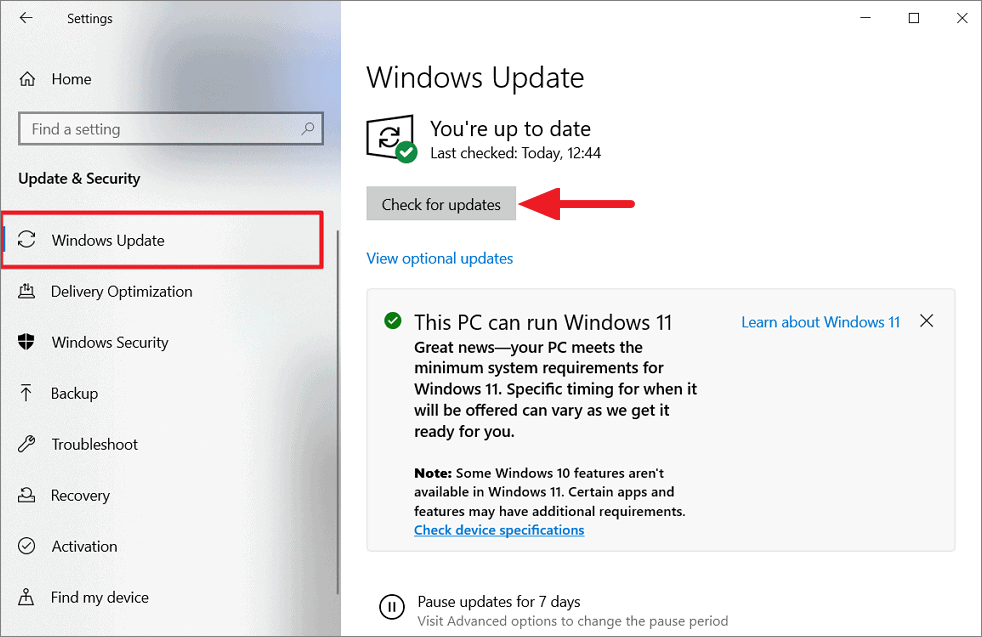Maximize the Settings window
The height and width of the screenshot is (637, 982).
pyautogui.click(x=914, y=18)
